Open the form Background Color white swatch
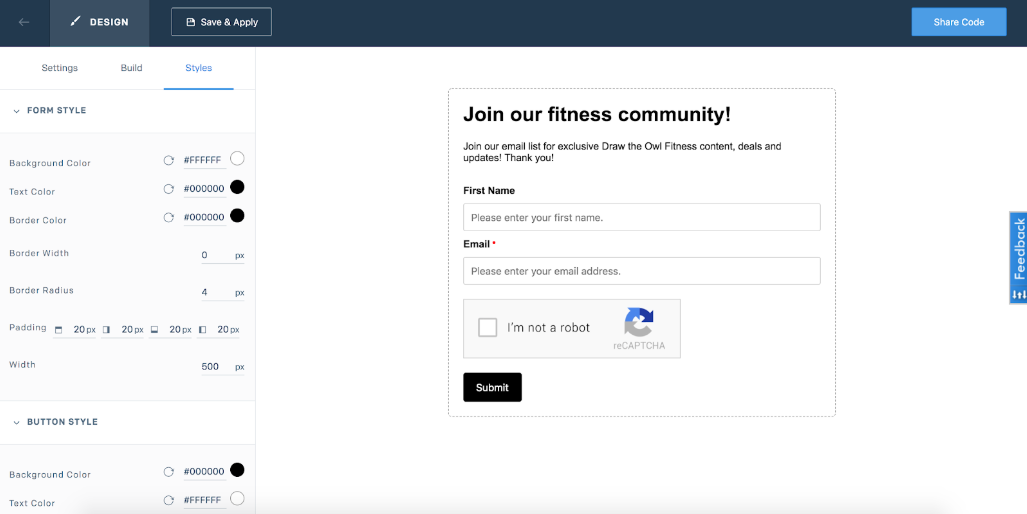Image resolution: width=1027 pixels, height=514 pixels. pos(237,158)
